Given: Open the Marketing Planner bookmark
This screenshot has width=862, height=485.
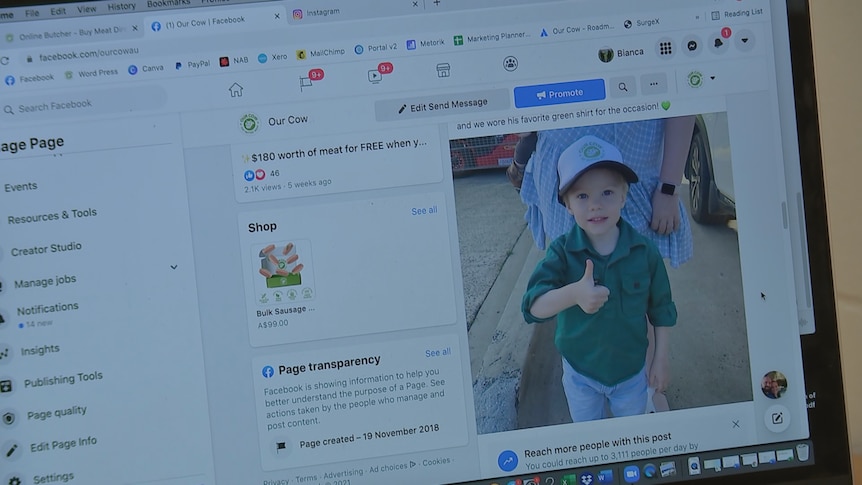Looking at the screenshot, I should click(492, 38).
